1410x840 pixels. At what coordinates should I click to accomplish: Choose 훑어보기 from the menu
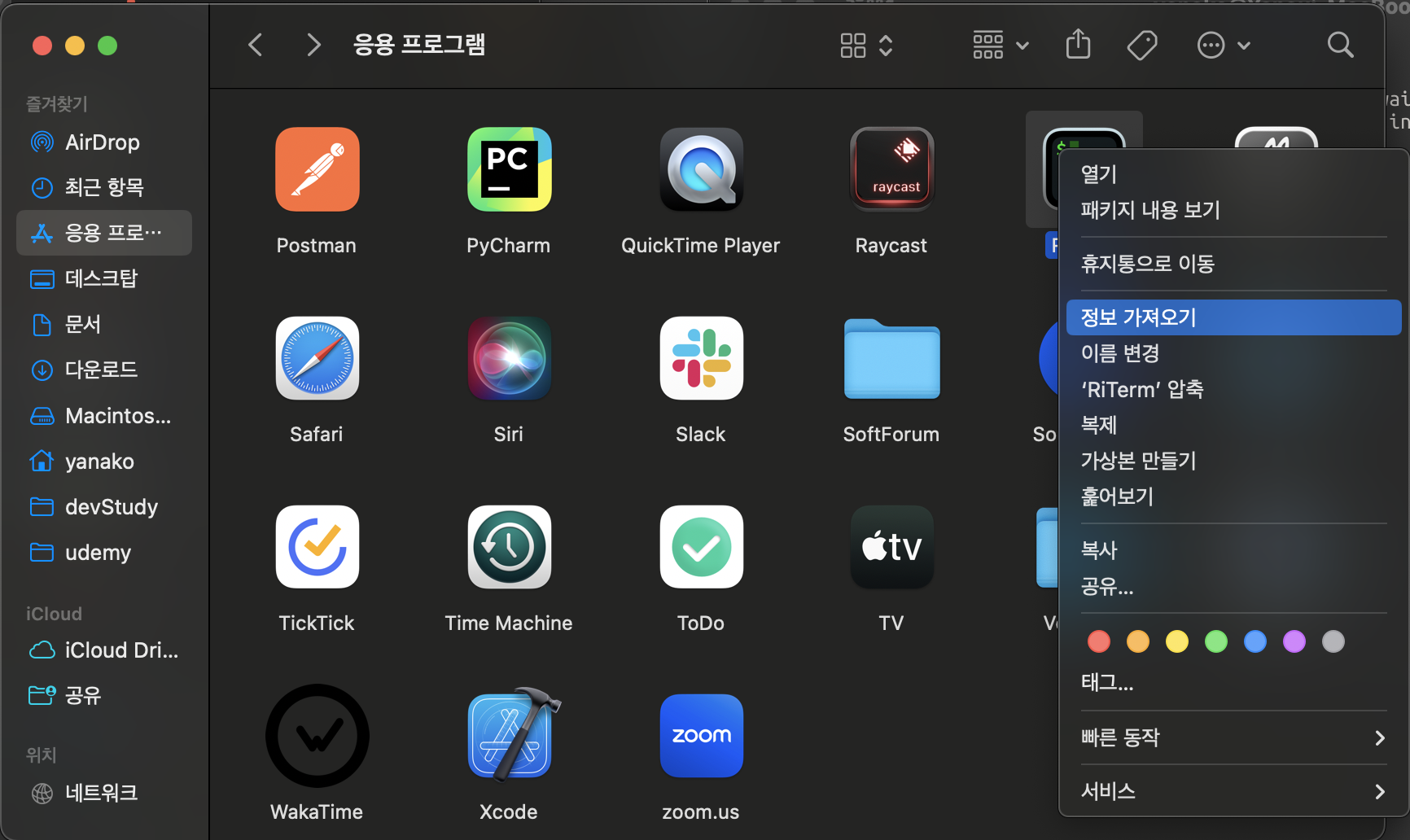1233,497
